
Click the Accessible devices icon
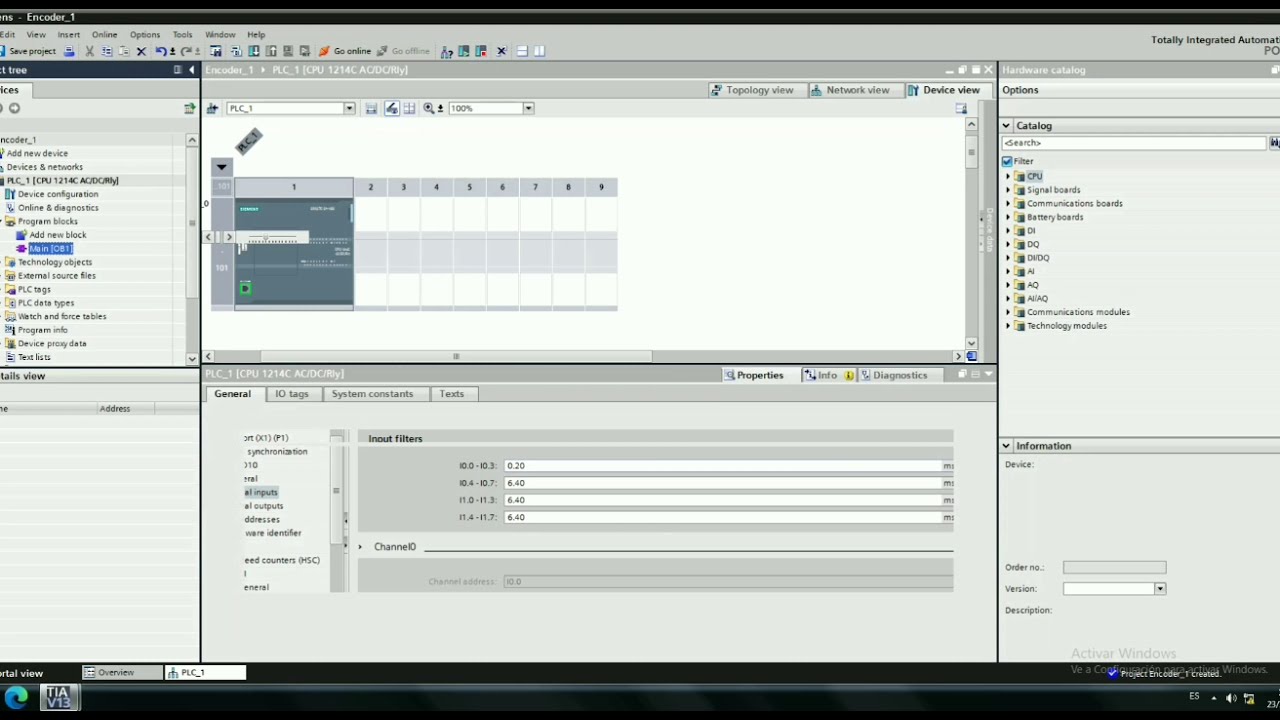(x=446, y=51)
